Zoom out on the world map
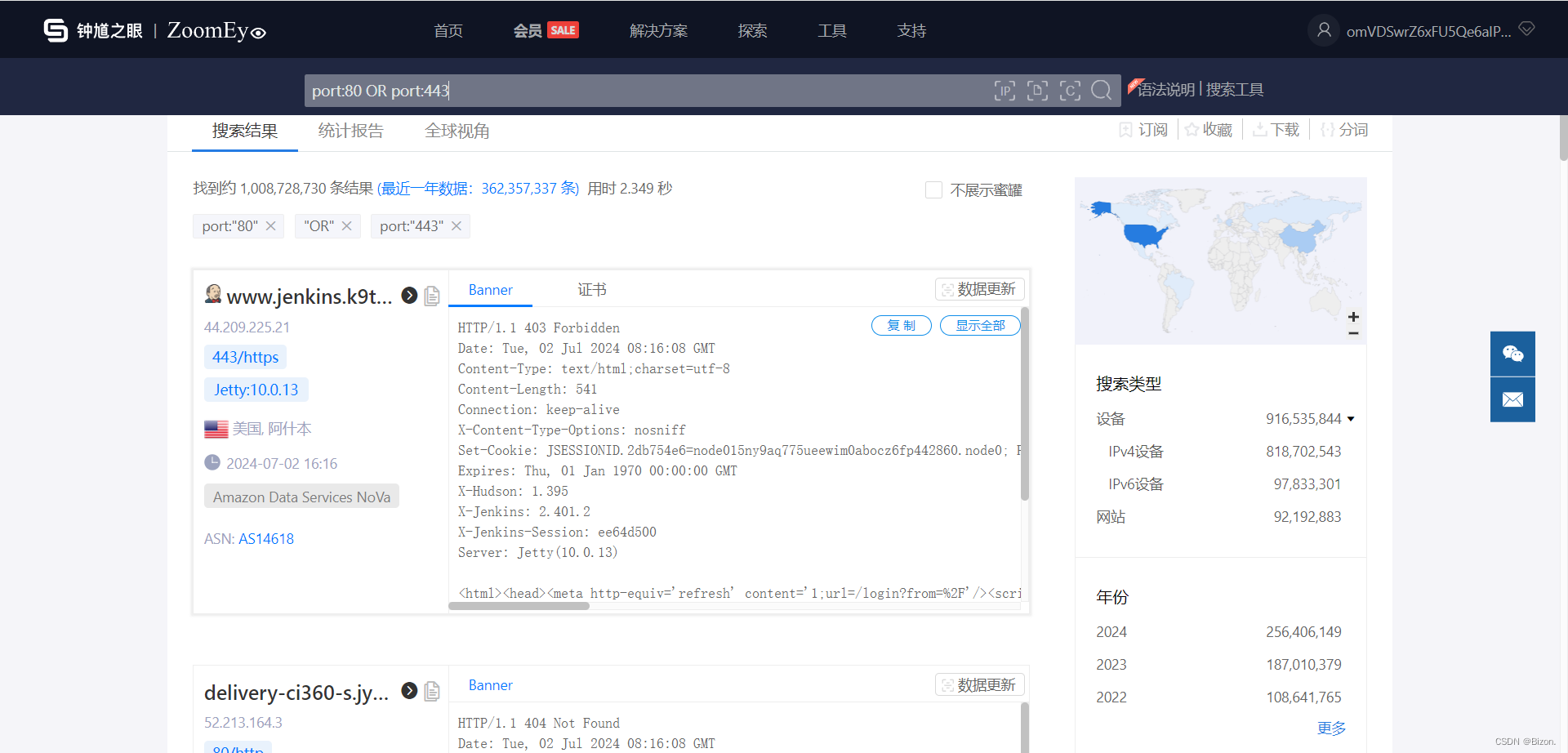The image size is (1568, 753). [x=1353, y=333]
